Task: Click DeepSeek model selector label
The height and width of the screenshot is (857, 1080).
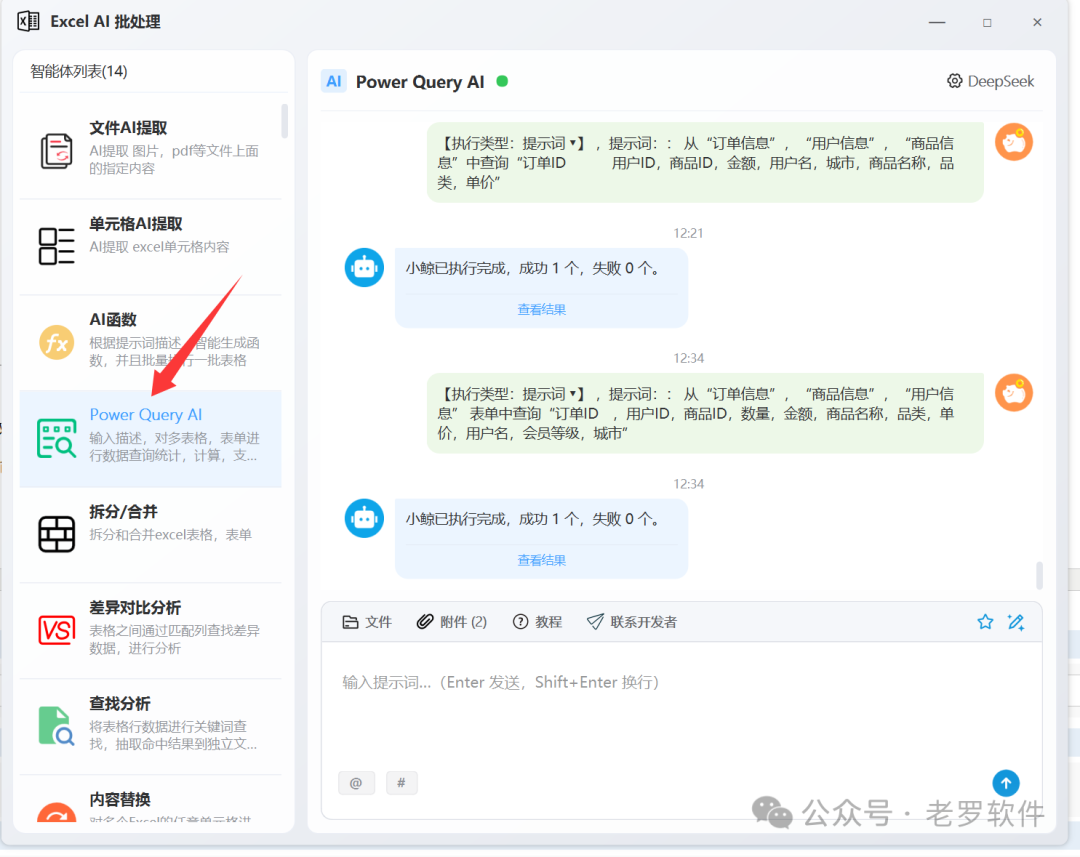Action: coord(1001,81)
